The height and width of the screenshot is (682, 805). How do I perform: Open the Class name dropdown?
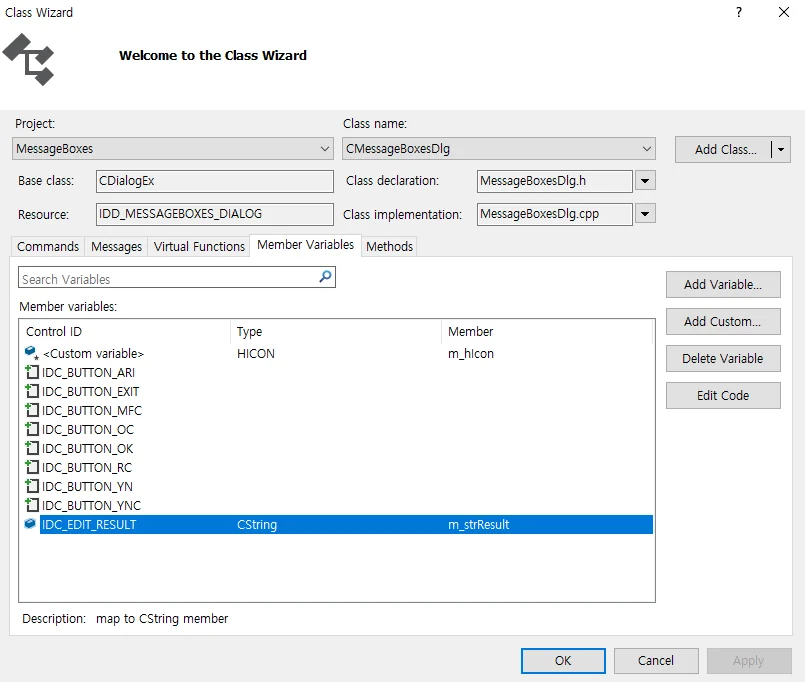[x=646, y=149]
